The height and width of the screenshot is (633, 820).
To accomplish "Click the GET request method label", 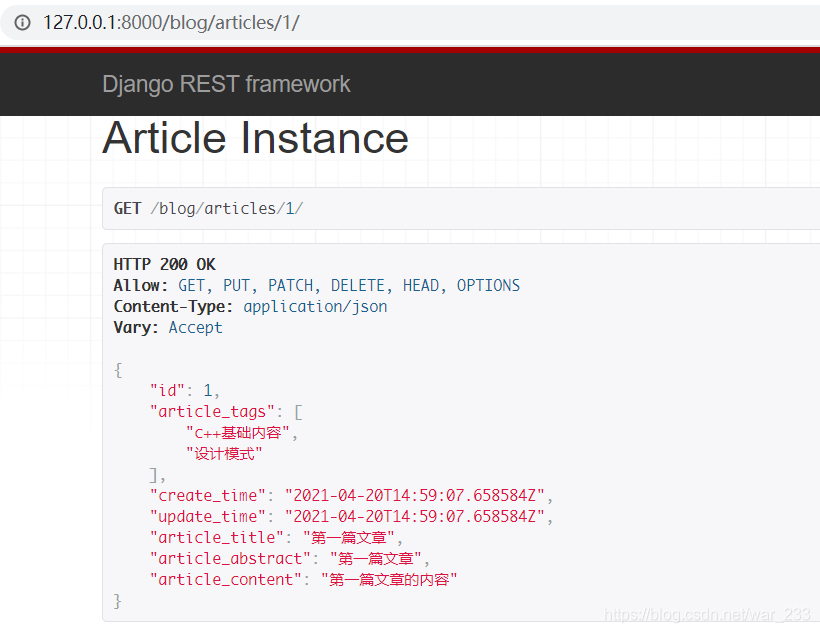I will pyautogui.click(x=127, y=208).
